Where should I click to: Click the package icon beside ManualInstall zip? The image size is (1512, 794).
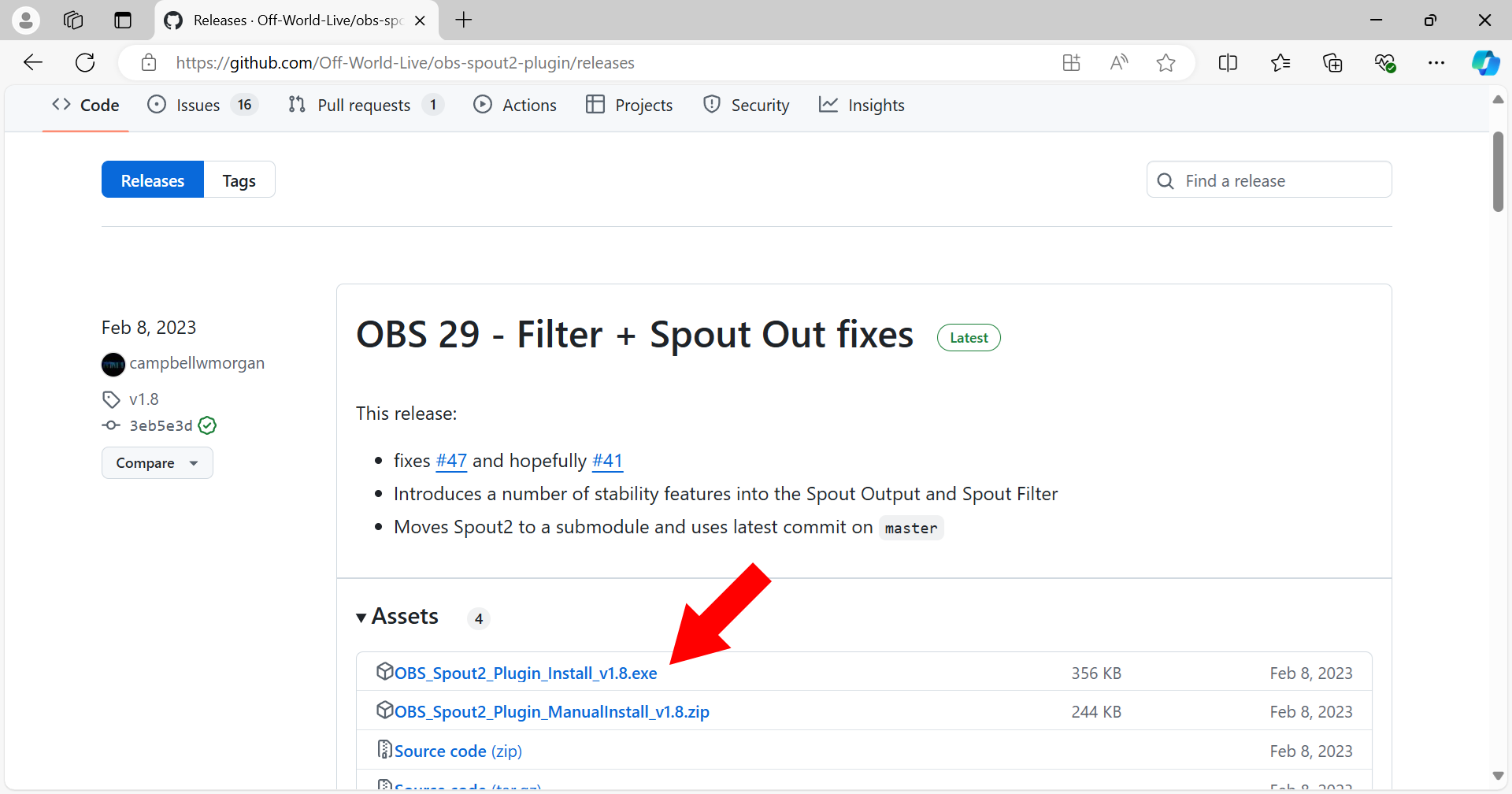click(384, 710)
